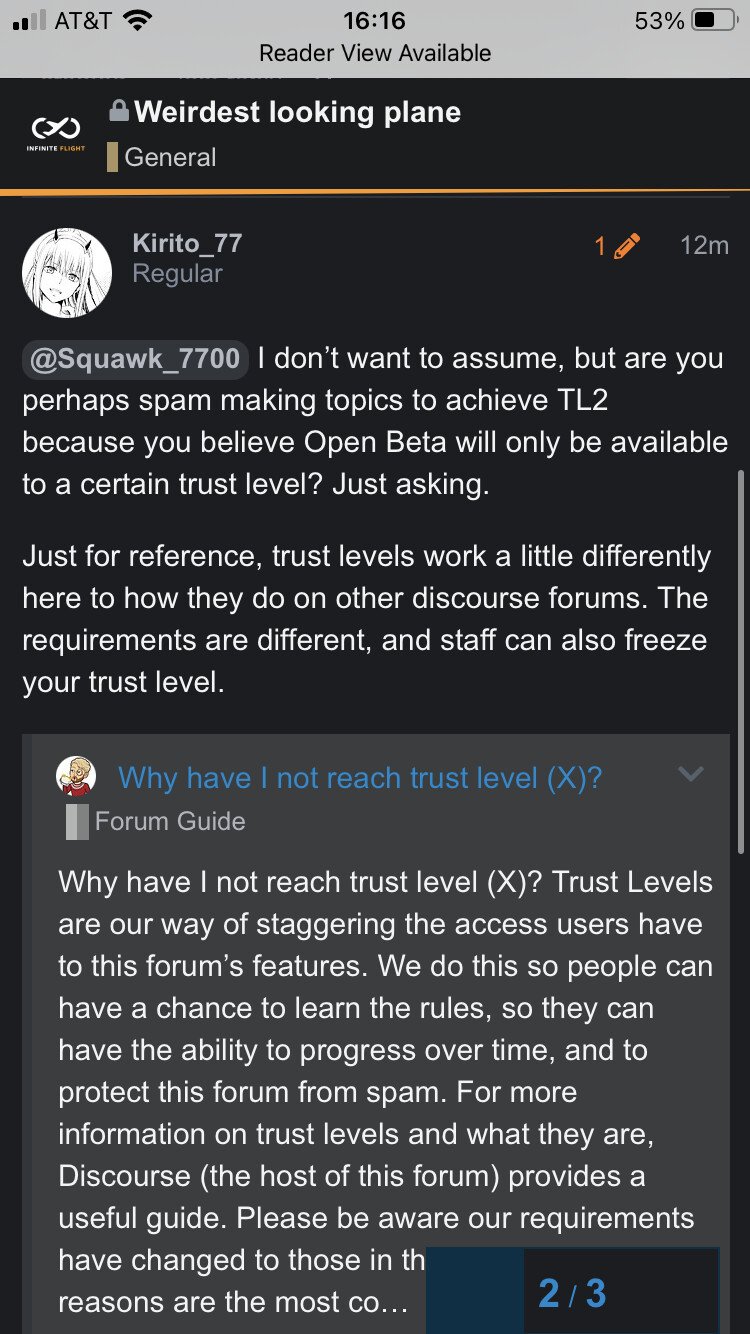Tap the General category color badge
750x1334 pixels.
[x=113, y=157]
